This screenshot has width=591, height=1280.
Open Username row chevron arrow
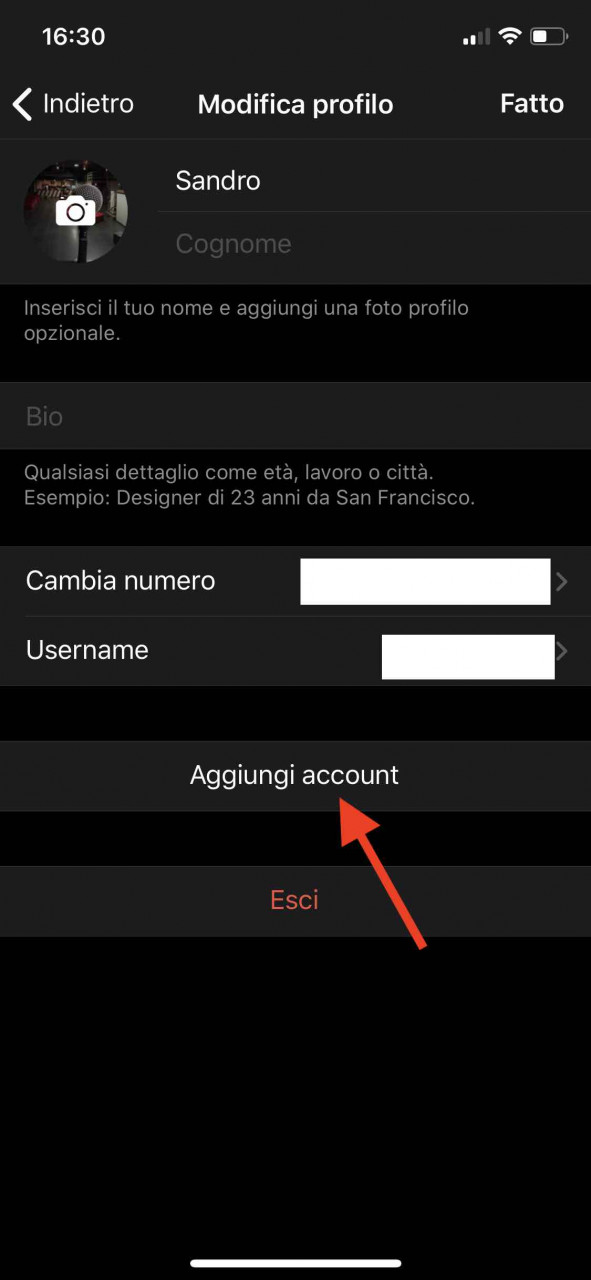coord(562,651)
